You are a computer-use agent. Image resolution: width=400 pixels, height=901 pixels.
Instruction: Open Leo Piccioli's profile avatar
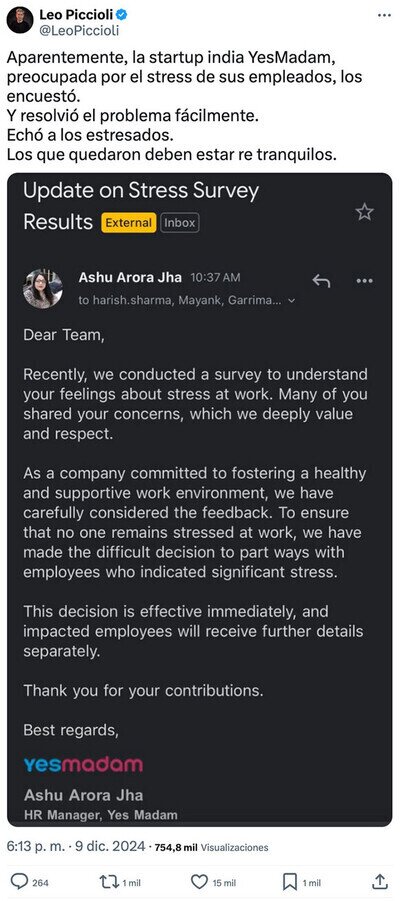click(20, 20)
